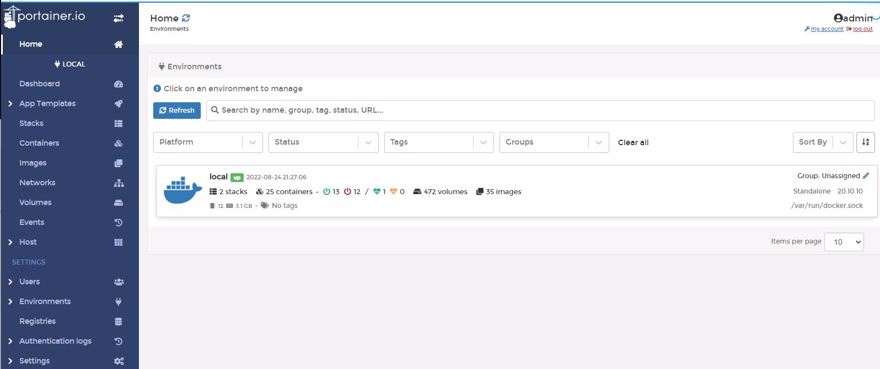This screenshot has height=369, width=880.
Task: Click the admin user avatar icon
Action: pos(838,18)
